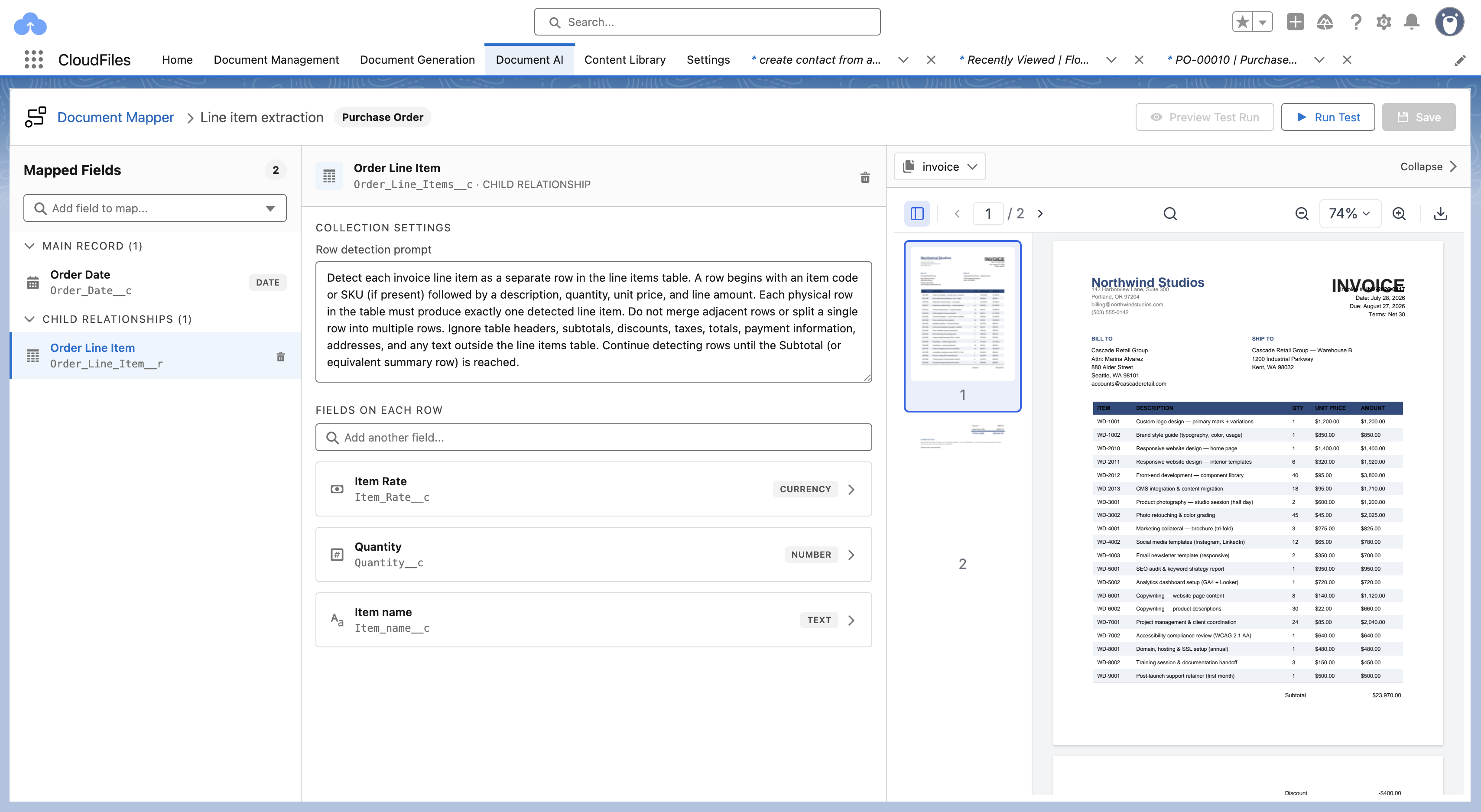Click the Document Mapper breadcrumb link
Image resolution: width=1481 pixels, height=812 pixels.
(116, 117)
